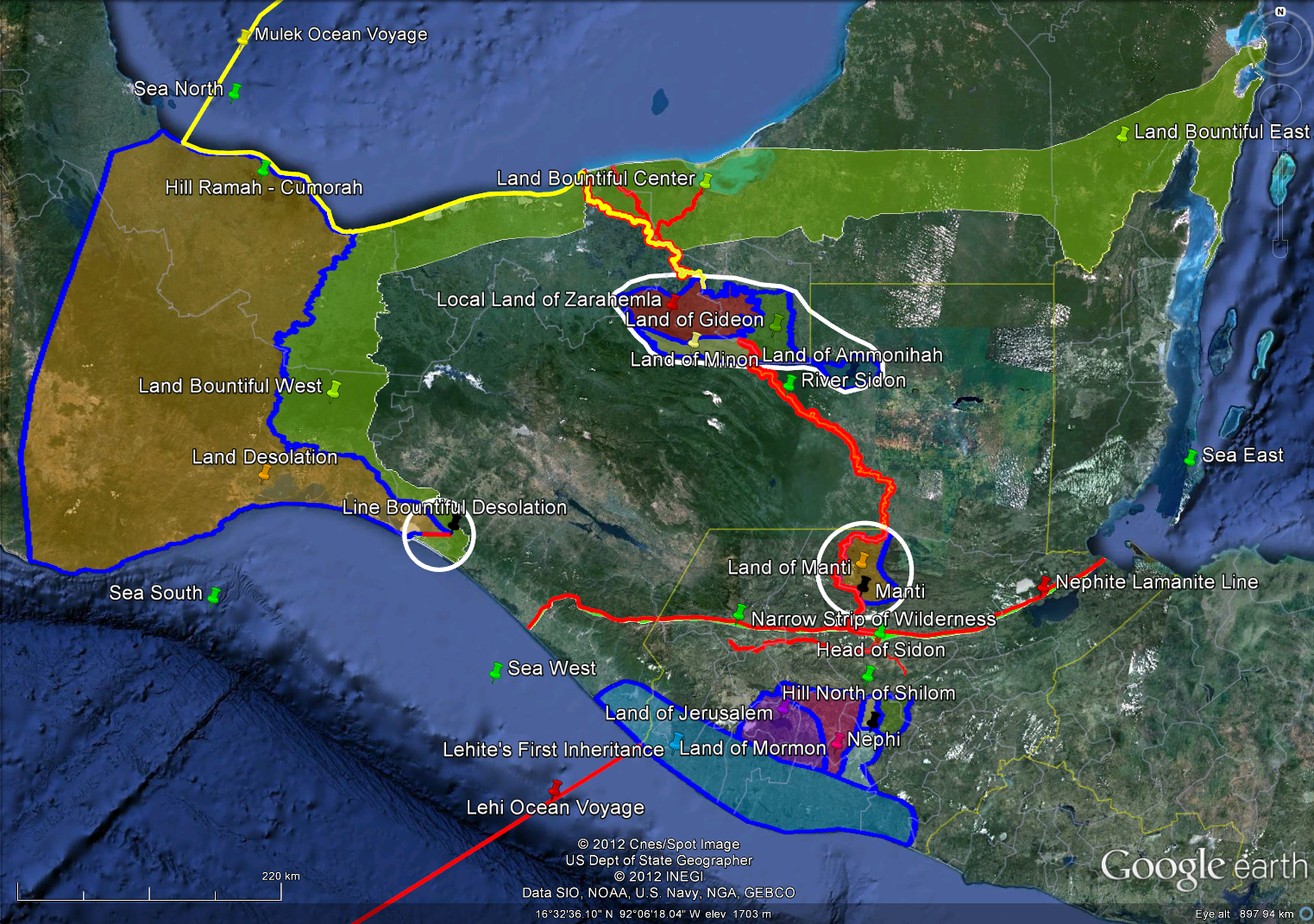Click the streaming globe icon in status bar
This screenshot has height=924, width=1314.
(1305, 913)
